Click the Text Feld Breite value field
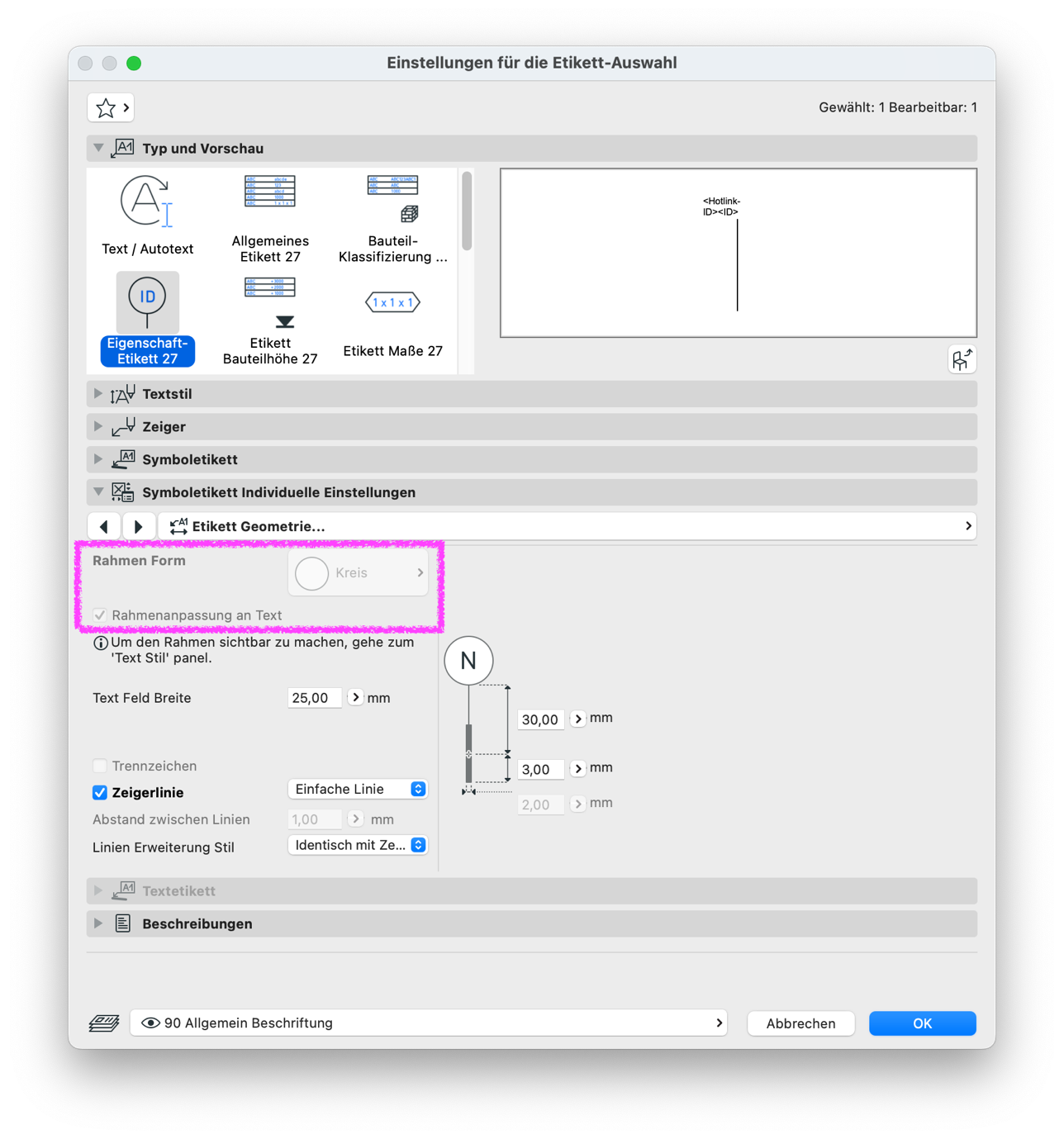The image size is (1064, 1139). [x=315, y=698]
